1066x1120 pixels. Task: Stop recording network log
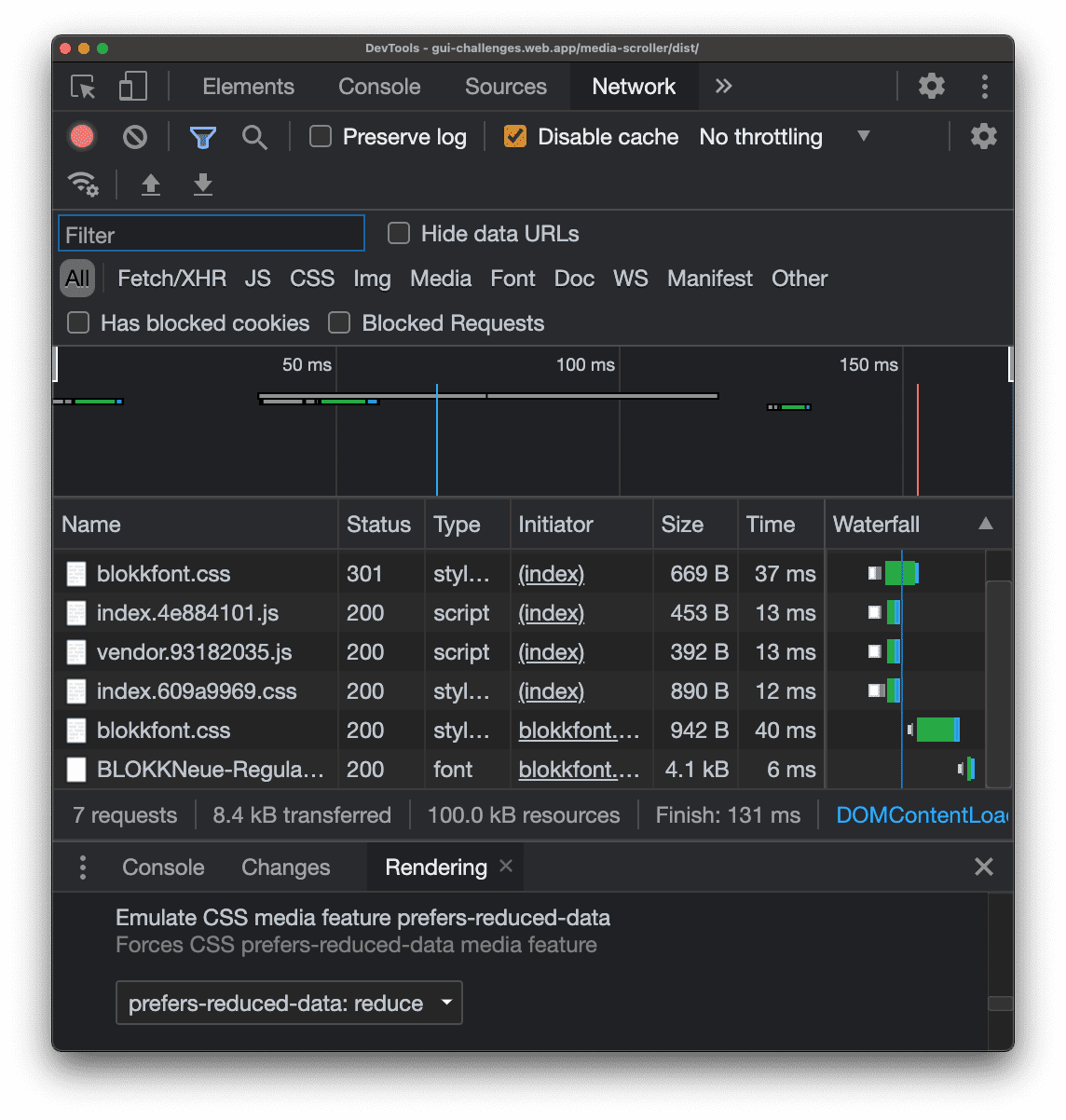pyautogui.click(x=82, y=137)
